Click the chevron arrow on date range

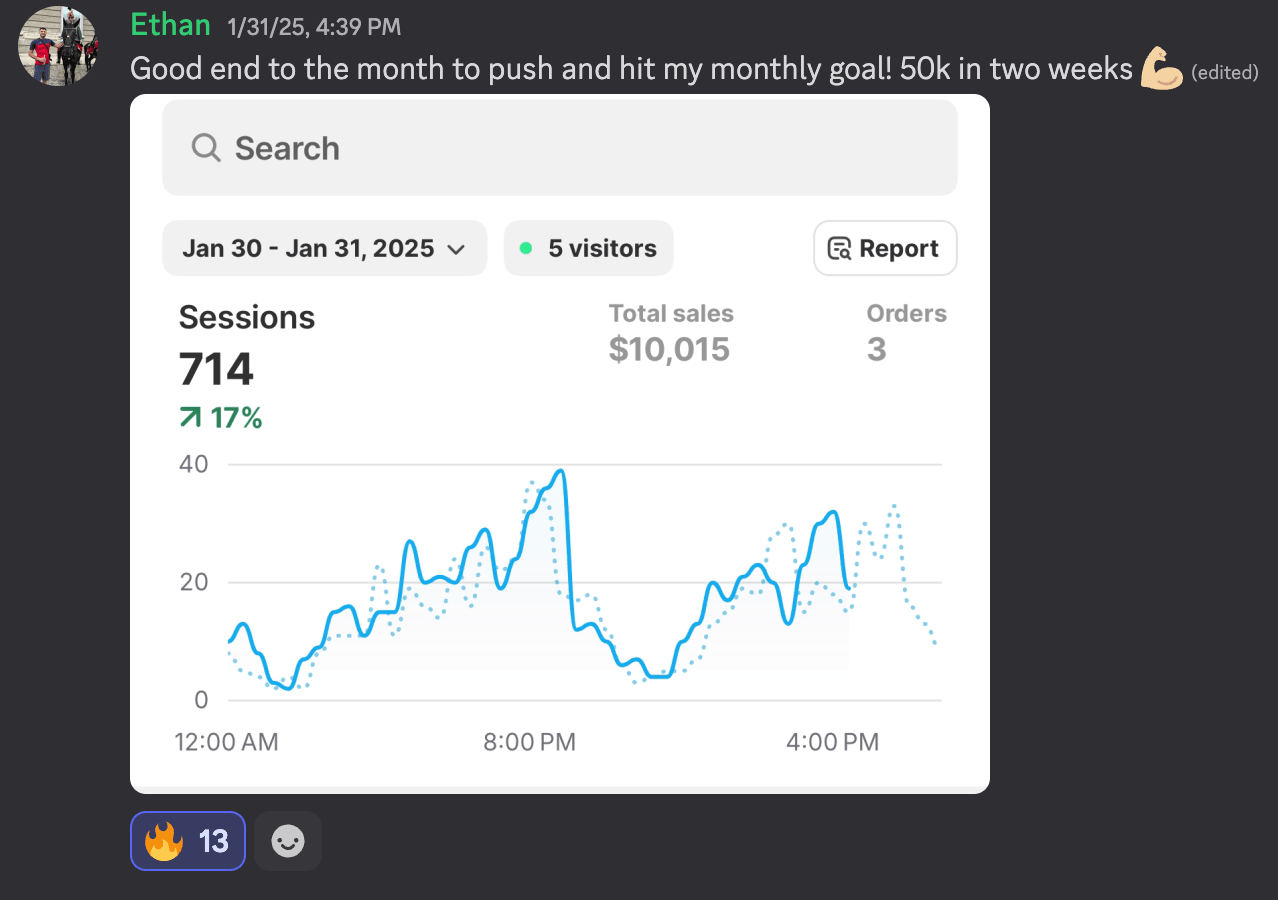coord(456,249)
